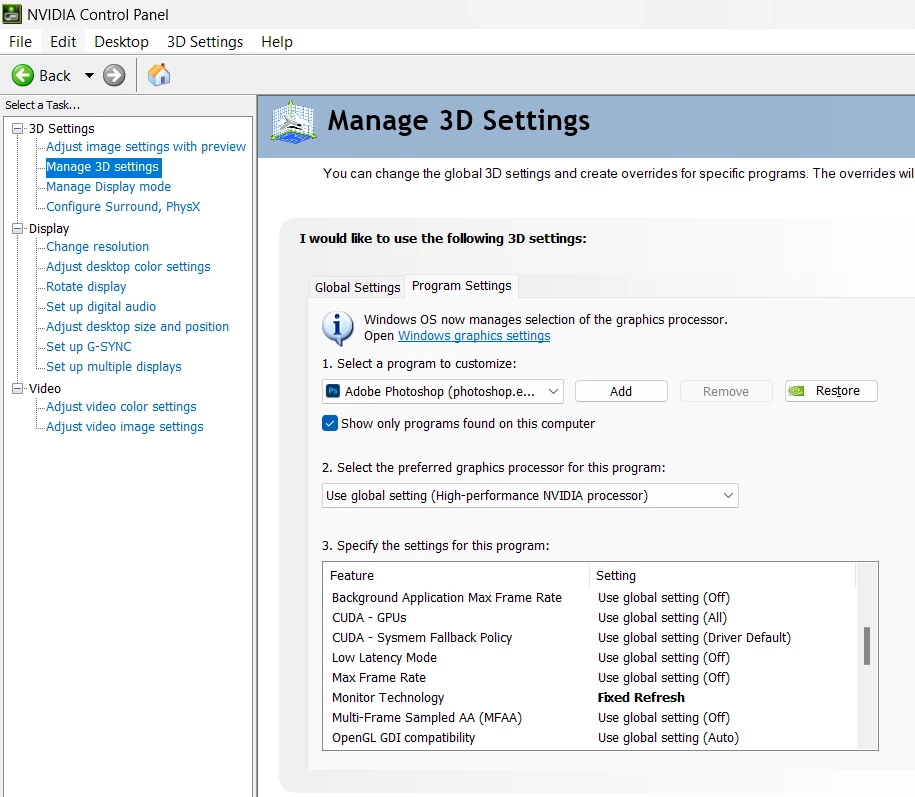Open Adjust video color settings
Image resolution: width=915 pixels, height=797 pixels.
(121, 407)
